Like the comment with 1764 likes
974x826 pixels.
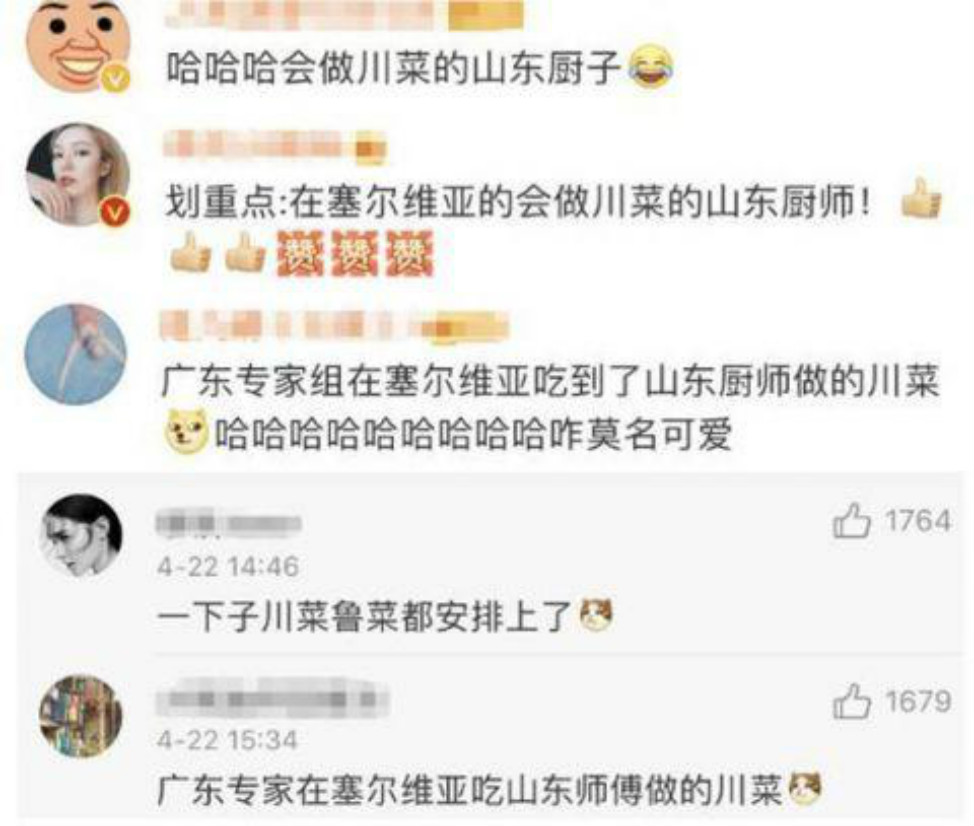(852, 520)
